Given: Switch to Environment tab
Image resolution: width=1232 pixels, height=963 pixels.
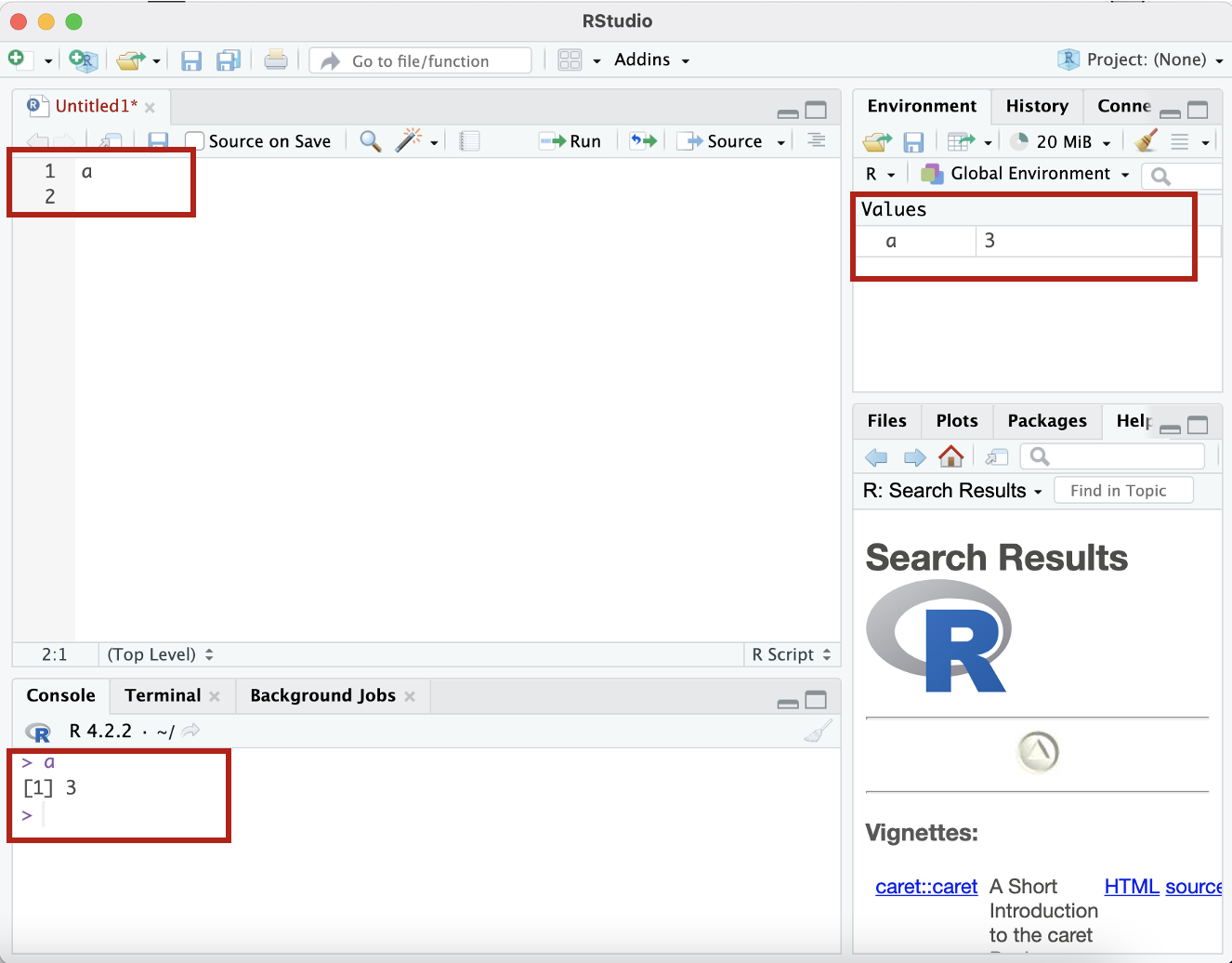Looking at the screenshot, I should pos(922,106).
